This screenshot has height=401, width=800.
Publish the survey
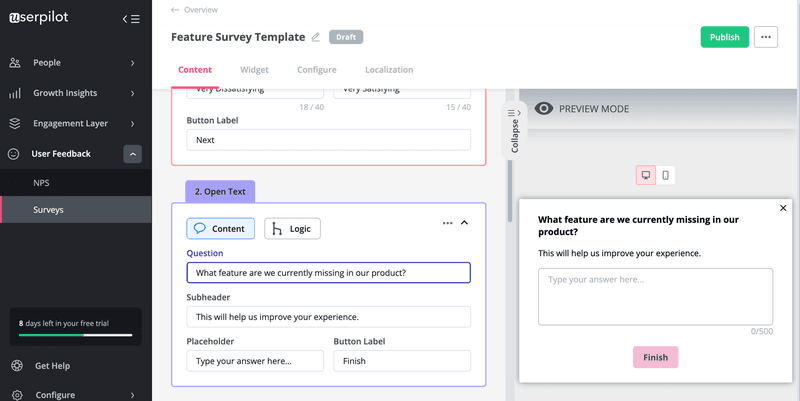tap(724, 37)
